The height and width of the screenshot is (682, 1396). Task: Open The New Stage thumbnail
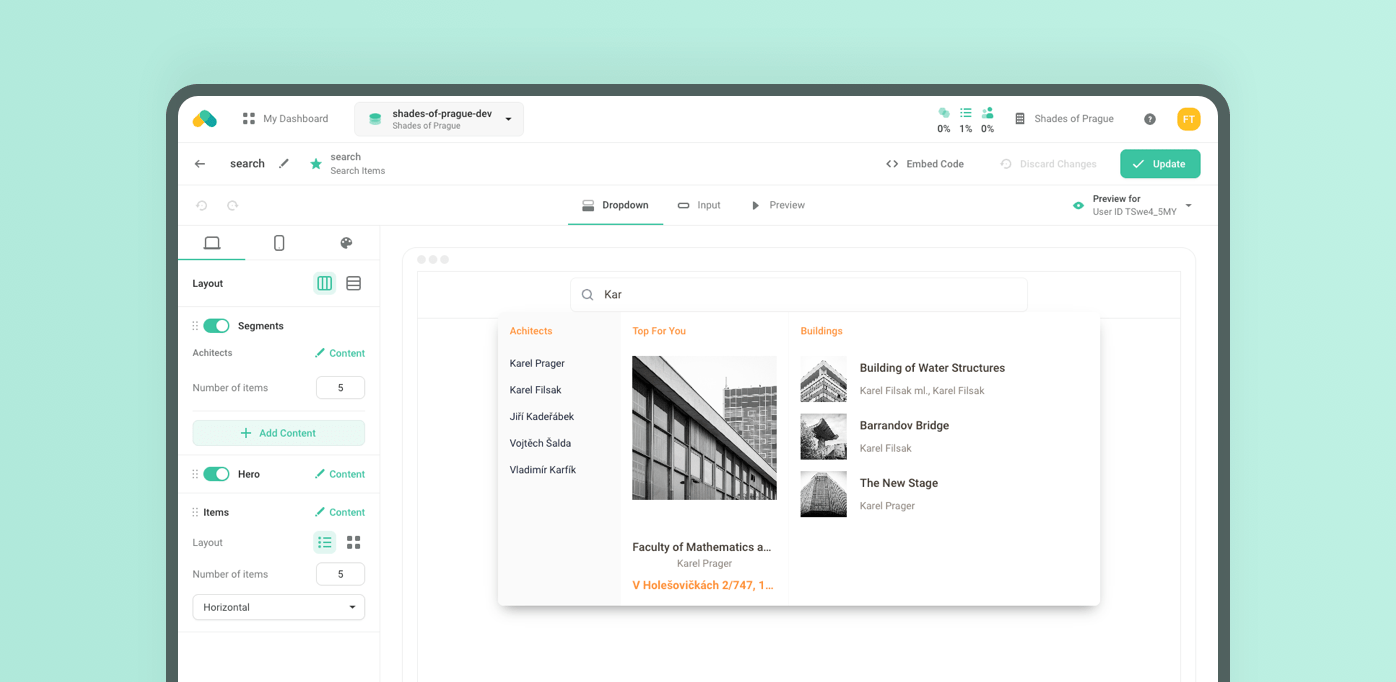823,494
